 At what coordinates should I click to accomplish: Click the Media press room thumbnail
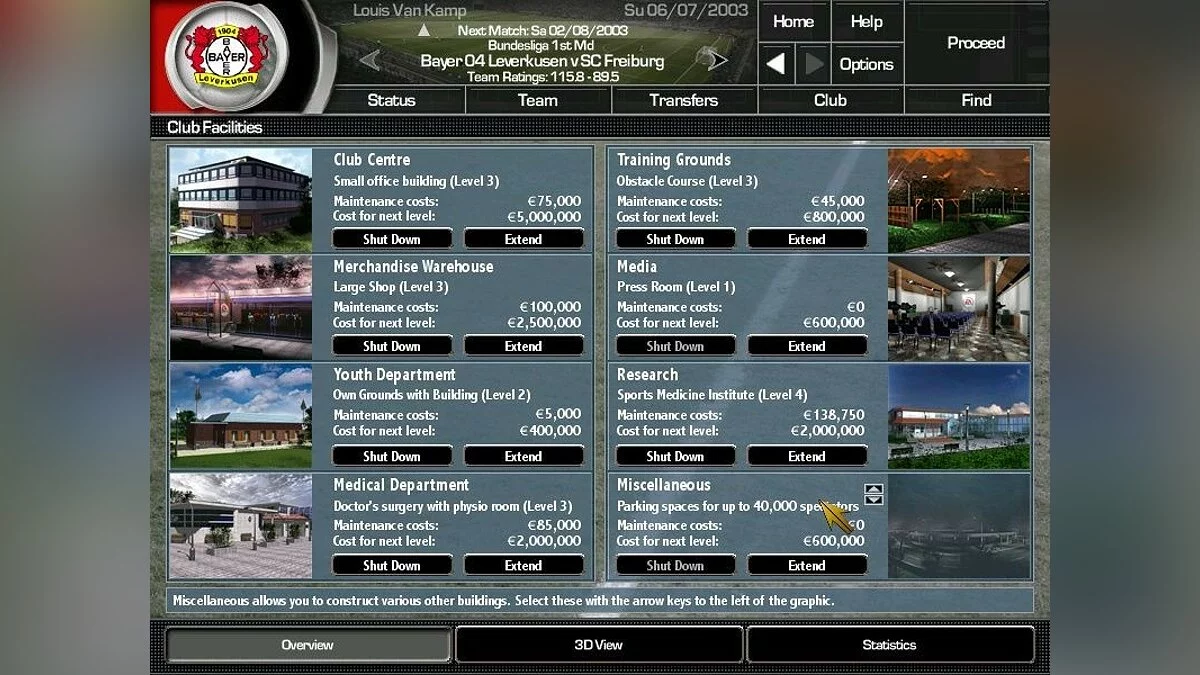pyautogui.click(x=959, y=308)
